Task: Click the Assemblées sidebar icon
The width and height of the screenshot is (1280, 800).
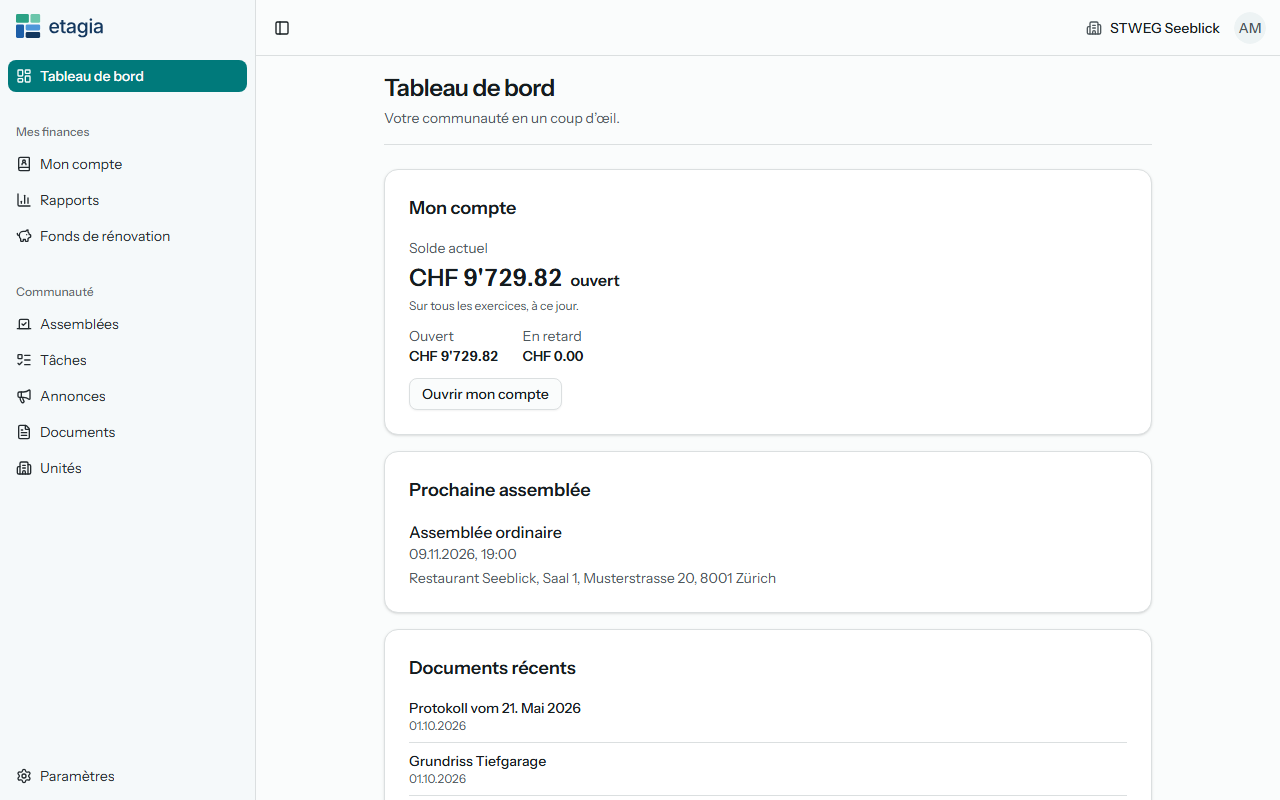Action: tap(24, 324)
